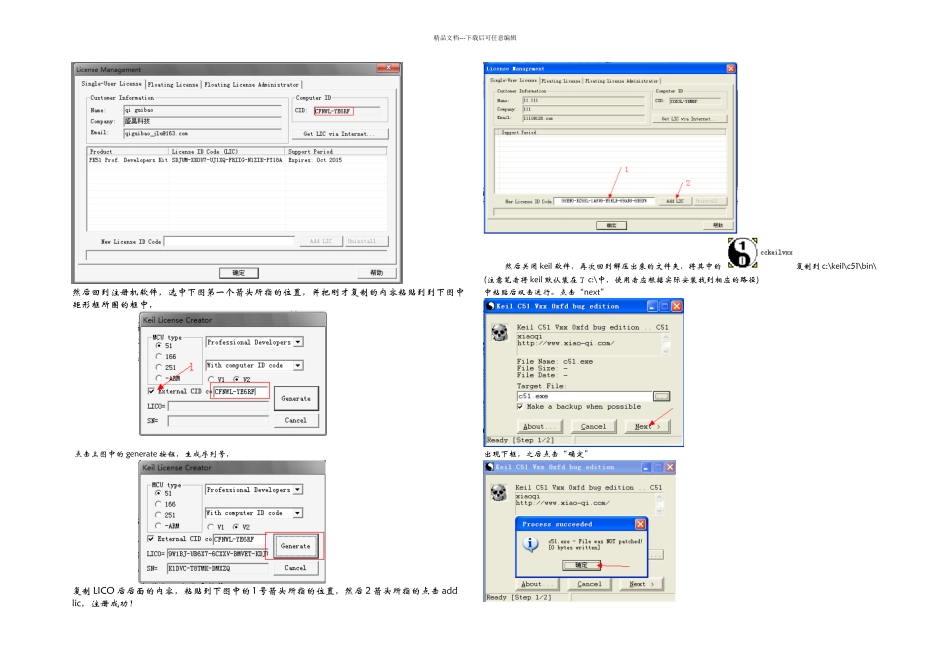Image resolution: width=950 pixels, height=672 pixels.
Task: Click the 'License ID Code (LIC)' column header
Action: tap(227, 151)
